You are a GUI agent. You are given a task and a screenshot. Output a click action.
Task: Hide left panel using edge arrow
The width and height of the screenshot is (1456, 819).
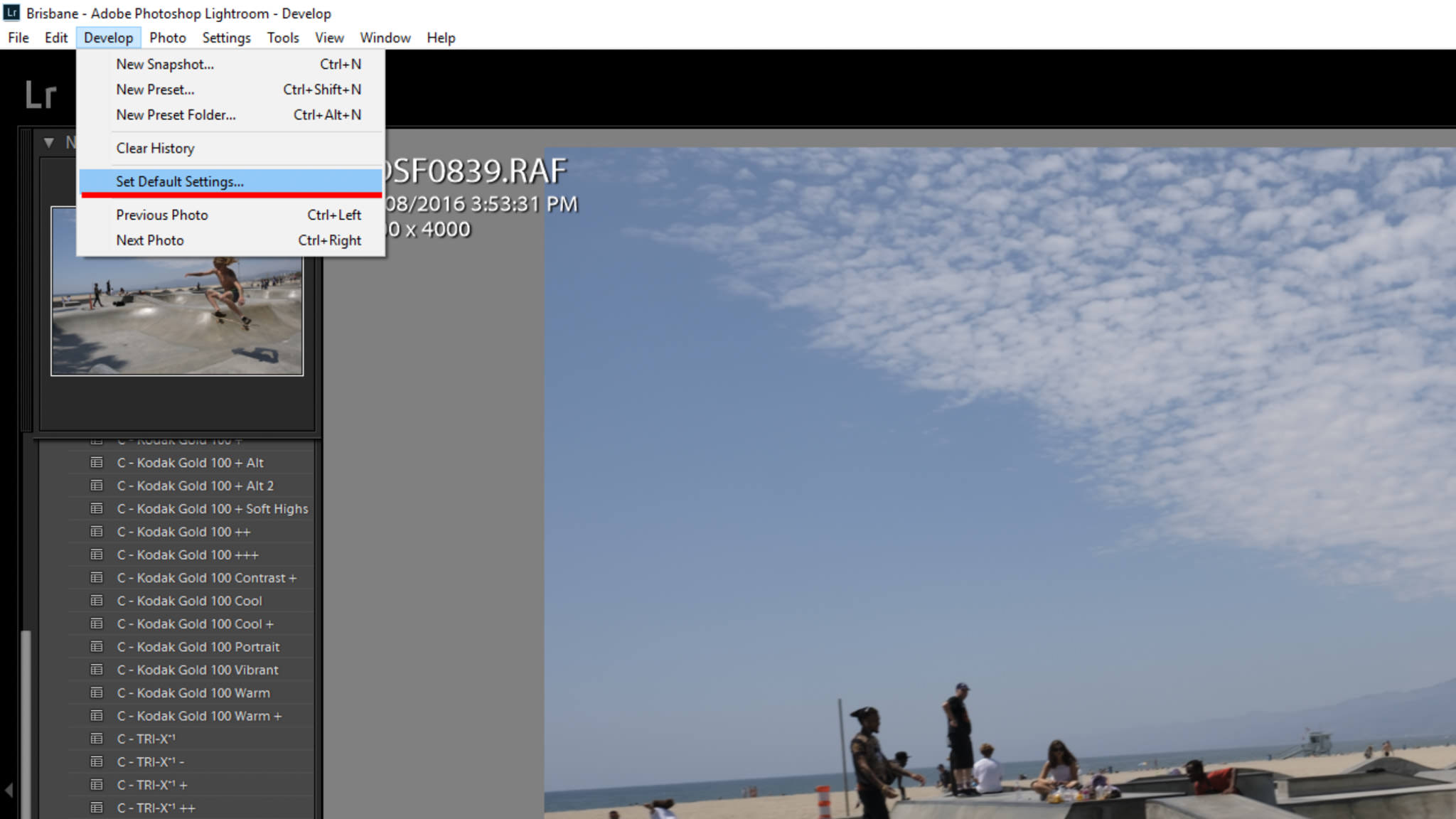pos(9,790)
